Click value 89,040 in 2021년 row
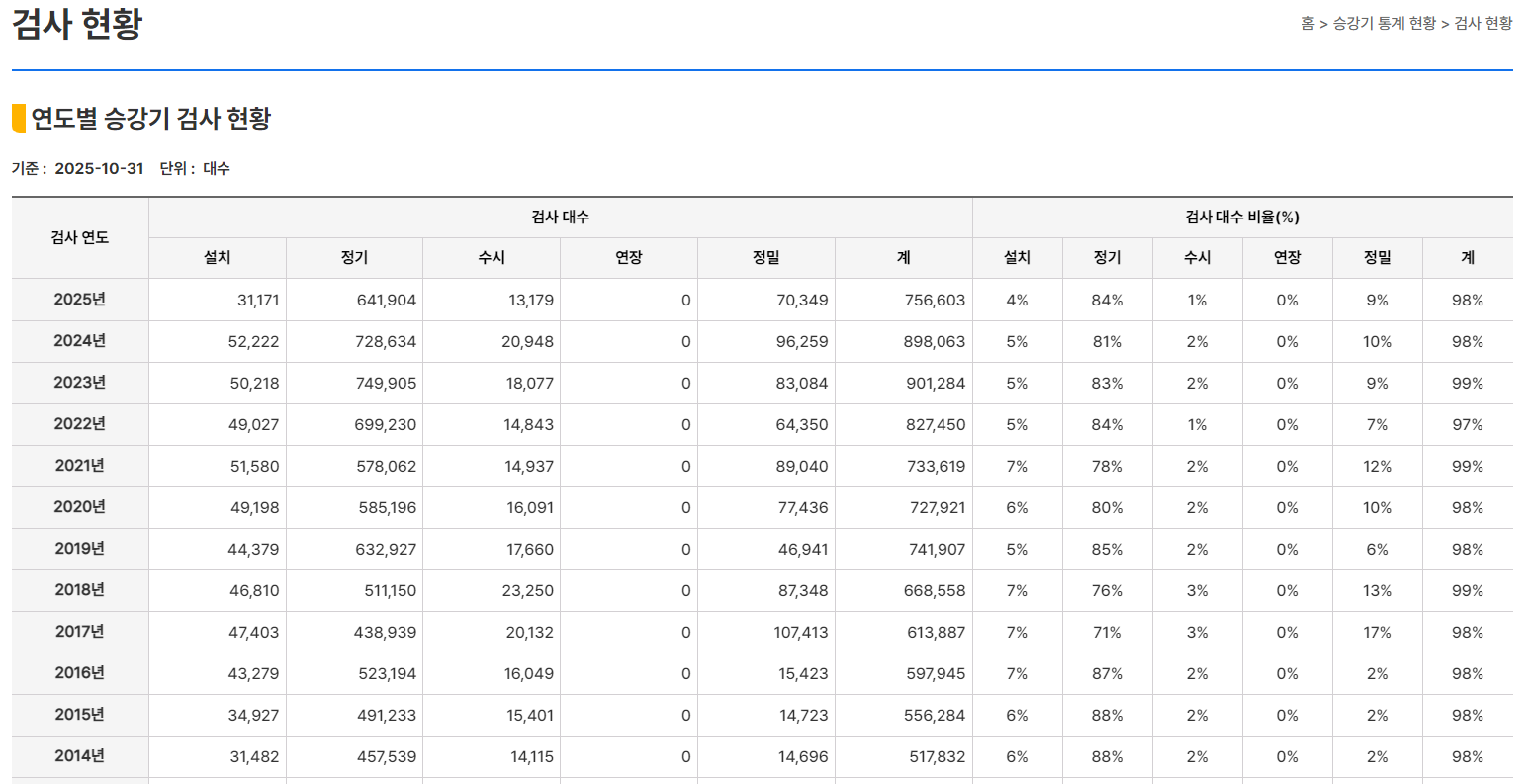1527x784 pixels. click(x=802, y=467)
